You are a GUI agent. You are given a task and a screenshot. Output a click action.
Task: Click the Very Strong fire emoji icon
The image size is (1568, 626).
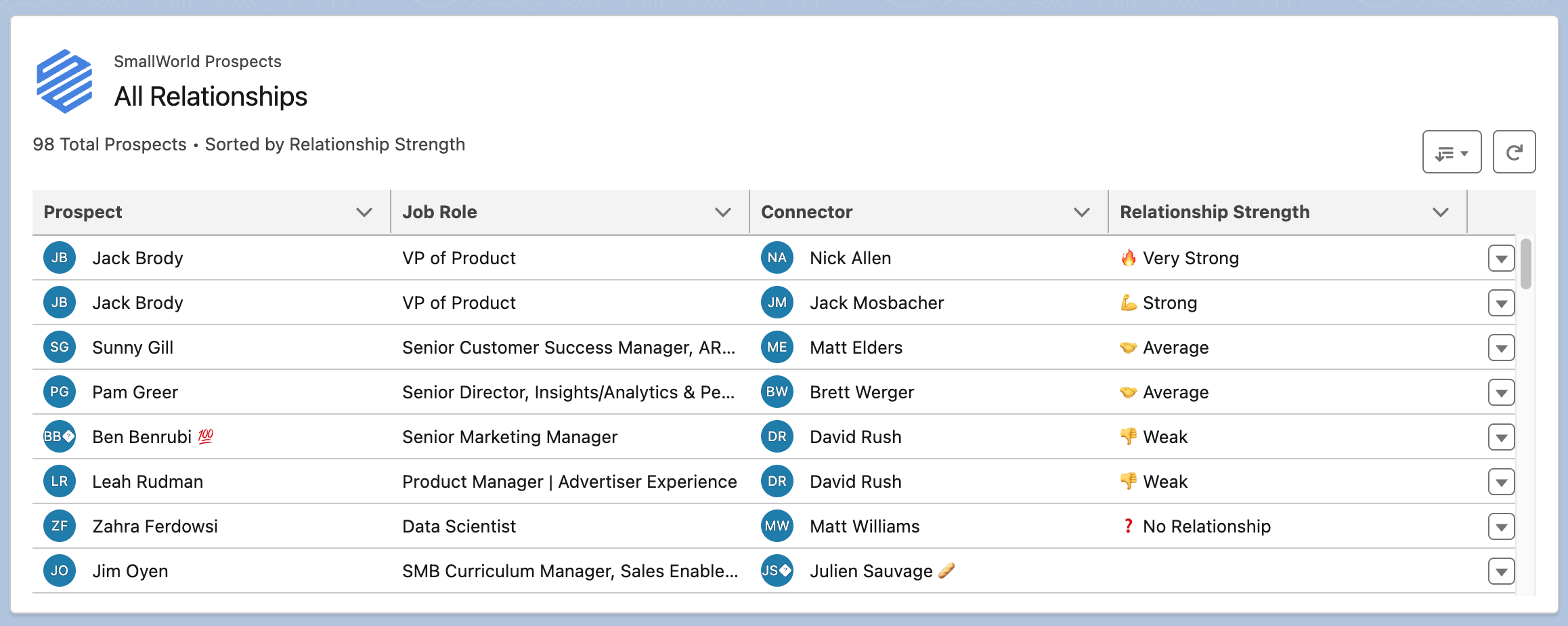pos(1128,257)
